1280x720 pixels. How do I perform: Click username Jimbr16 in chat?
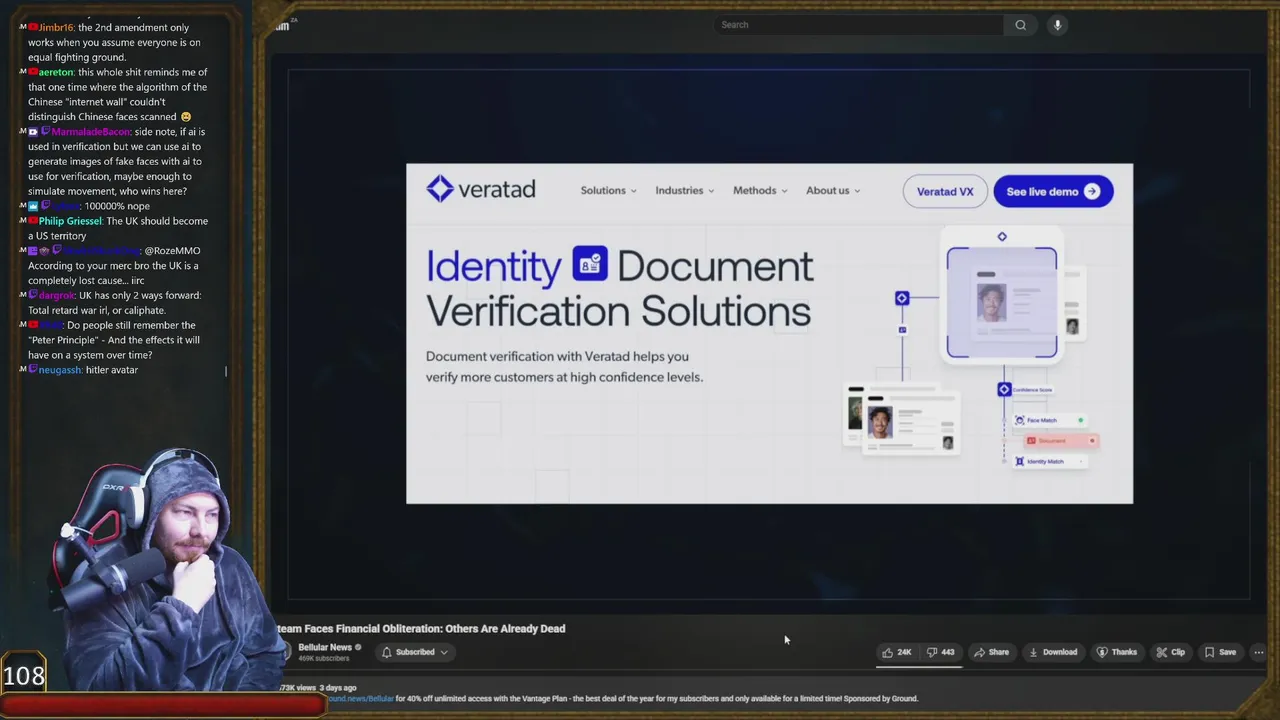(x=56, y=27)
